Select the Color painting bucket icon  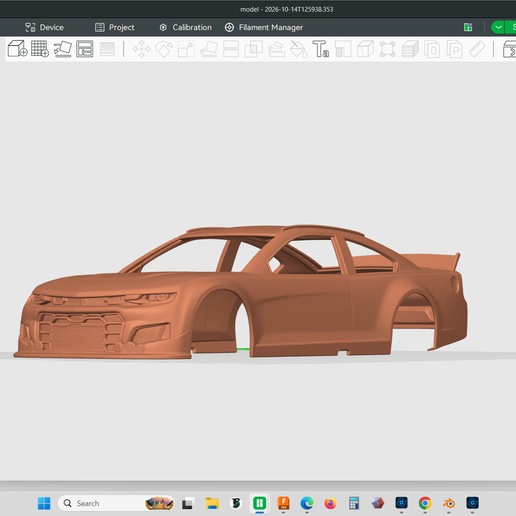299,49
